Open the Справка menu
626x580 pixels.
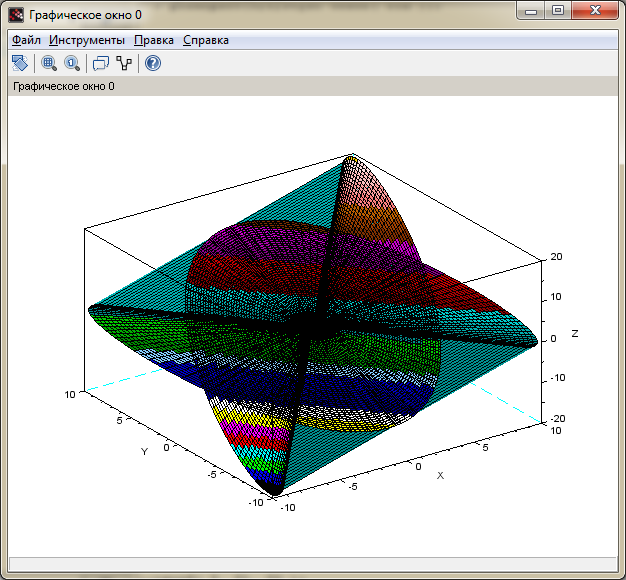[x=205, y=40]
